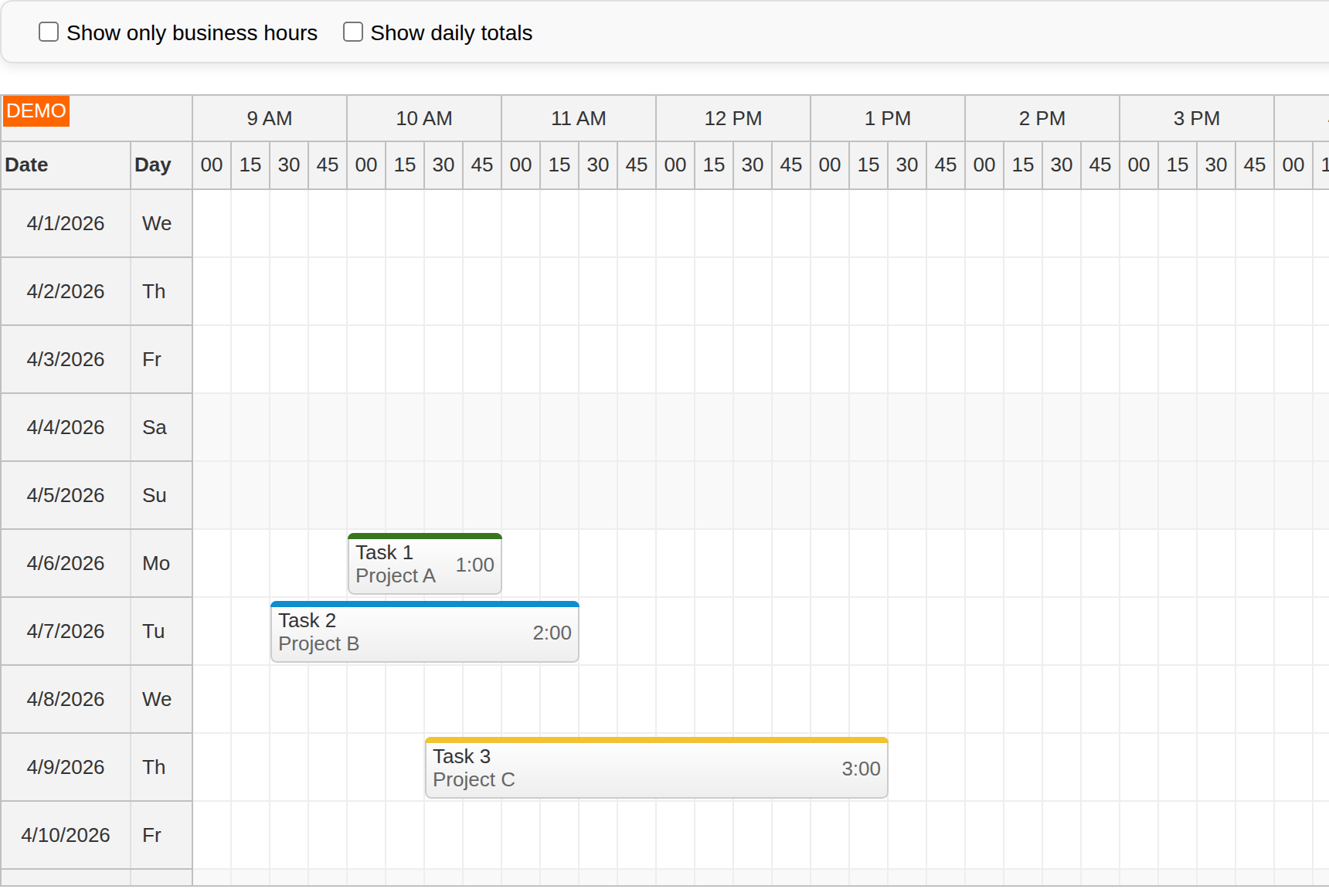Enable the 'Show daily totals' checkbox
1329x896 pixels.
pyautogui.click(x=353, y=32)
